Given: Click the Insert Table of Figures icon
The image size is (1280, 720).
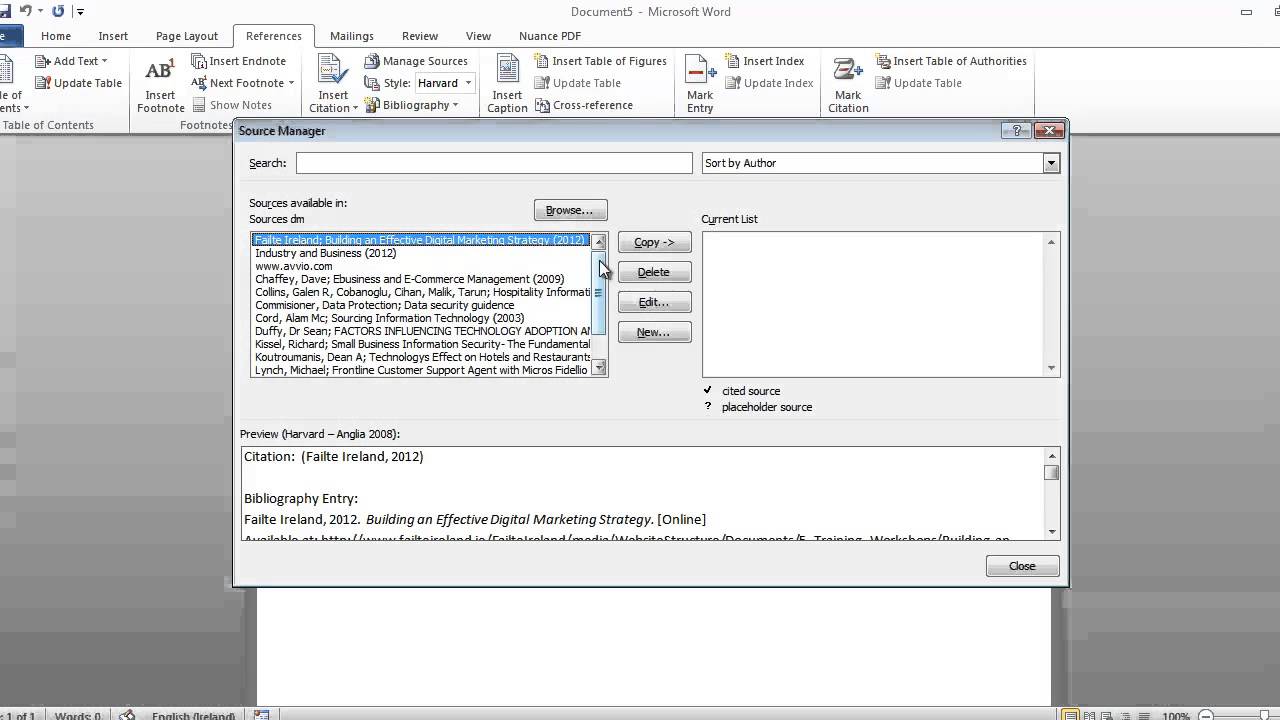Looking at the screenshot, I should 542,61.
